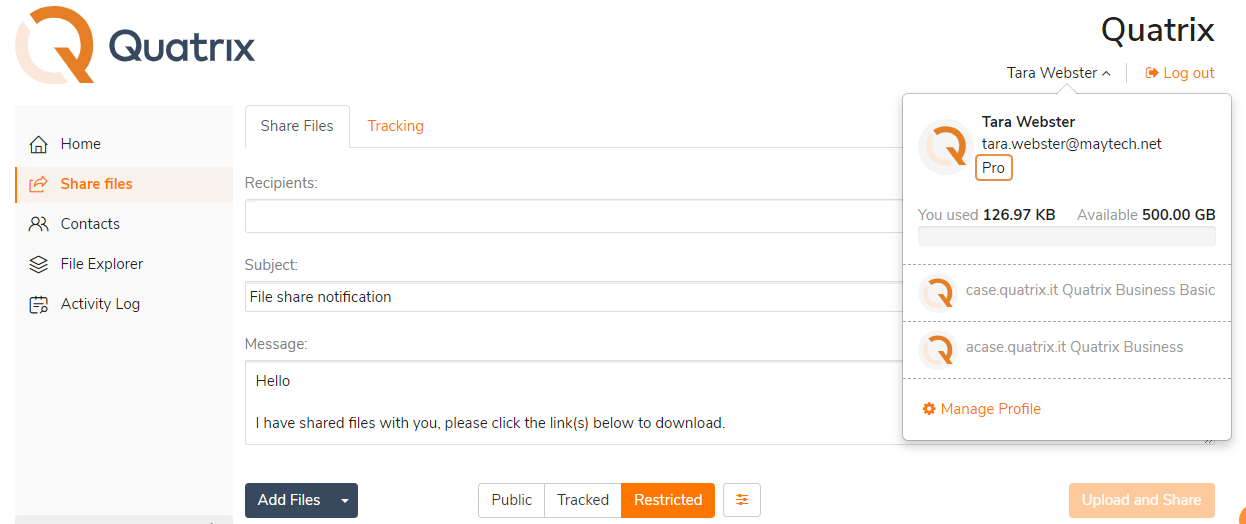The height and width of the screenshot is (524, 1246).
Task: Click the Home house icon in sidebar
Action: 39,144
